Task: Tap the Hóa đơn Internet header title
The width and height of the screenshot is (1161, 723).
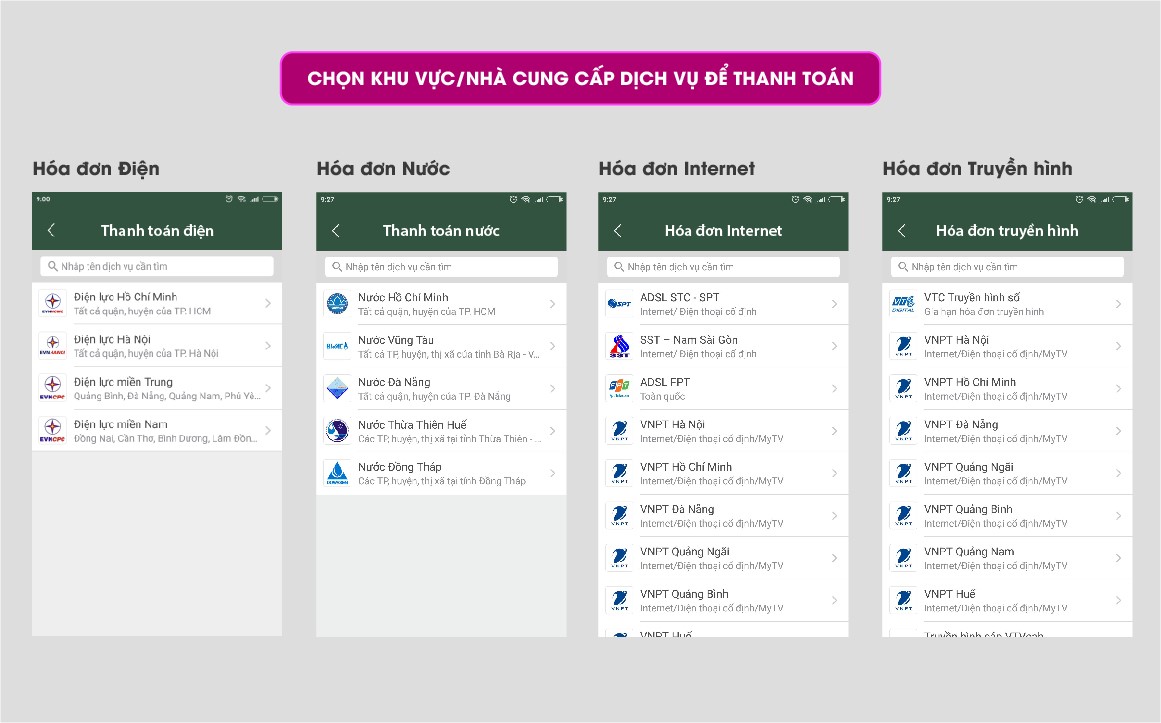Action: [x=723, y=230]
